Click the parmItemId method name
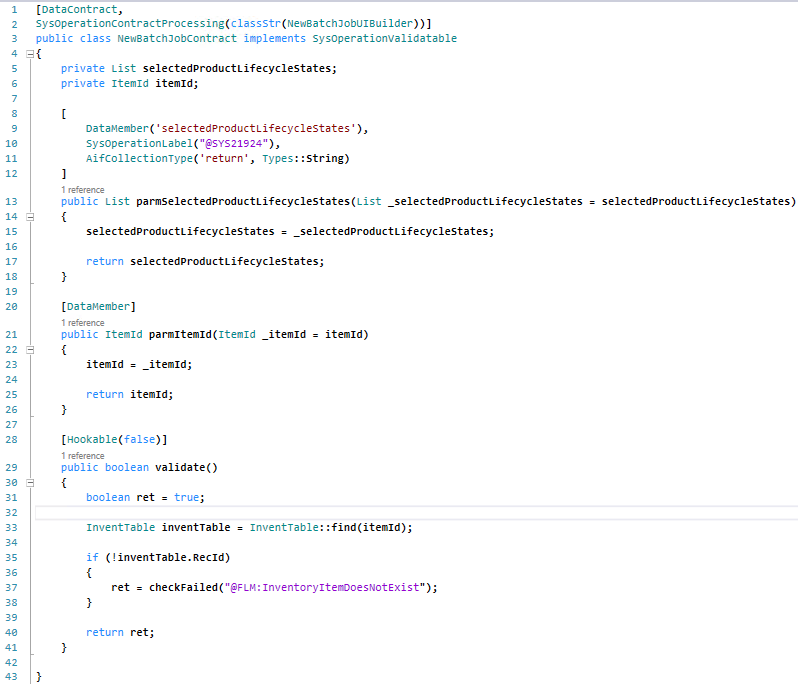The width and height of the screenshot is (798, 684). point(180,334)
